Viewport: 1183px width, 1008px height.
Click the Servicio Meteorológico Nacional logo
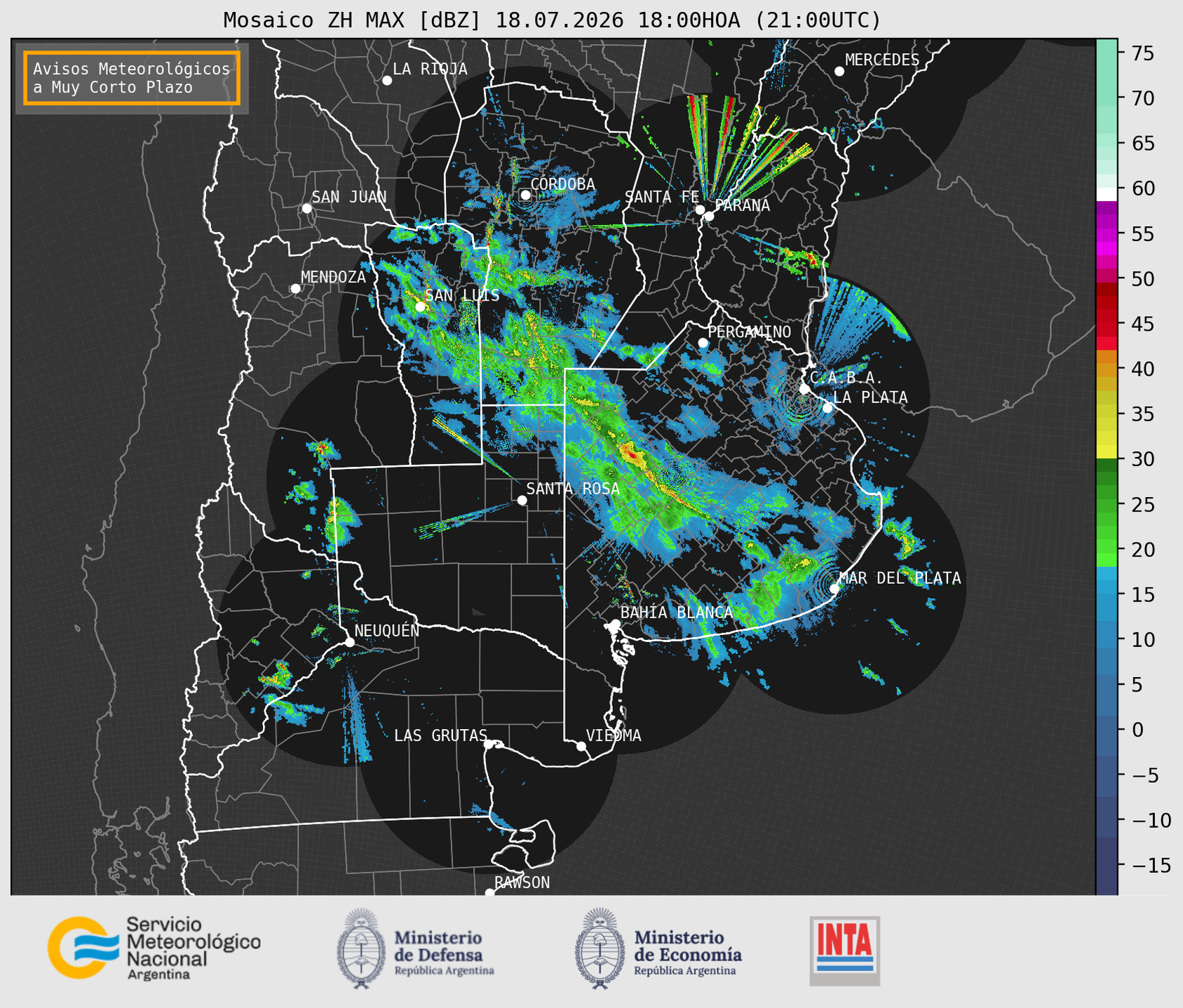point(154,948)
